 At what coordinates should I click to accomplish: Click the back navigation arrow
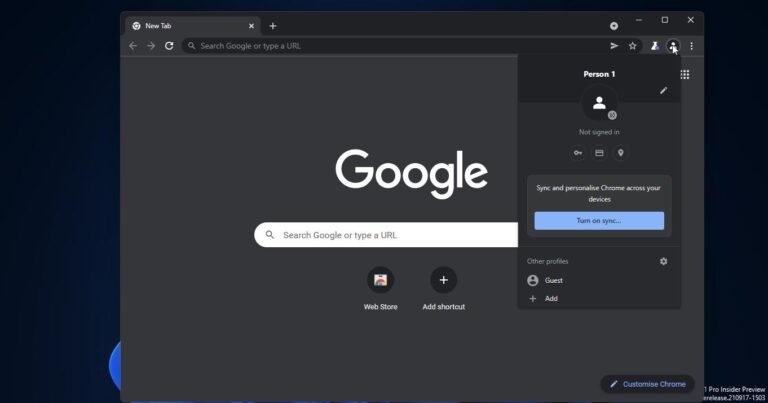133,46
